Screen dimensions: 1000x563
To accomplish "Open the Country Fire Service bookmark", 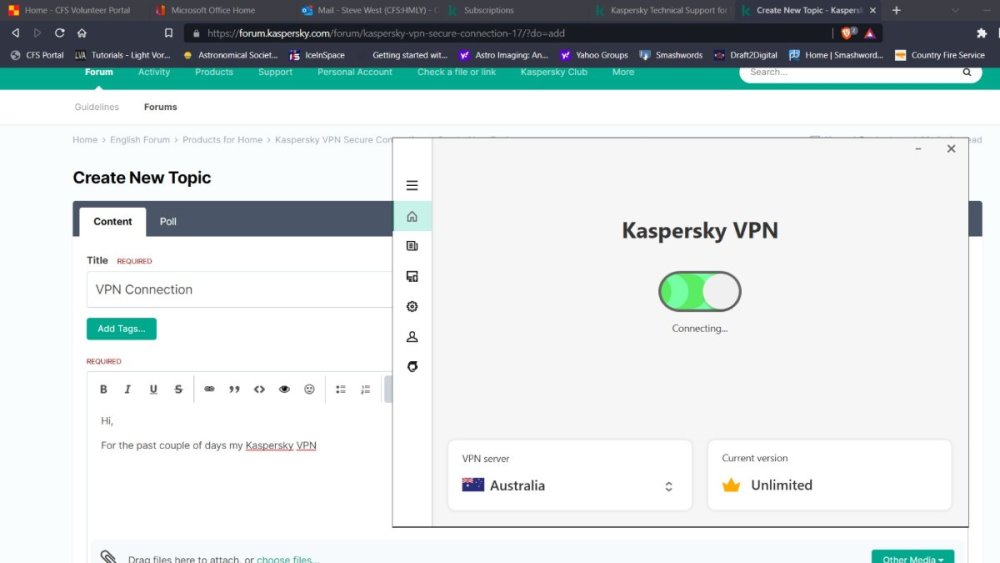I will 940,55.
